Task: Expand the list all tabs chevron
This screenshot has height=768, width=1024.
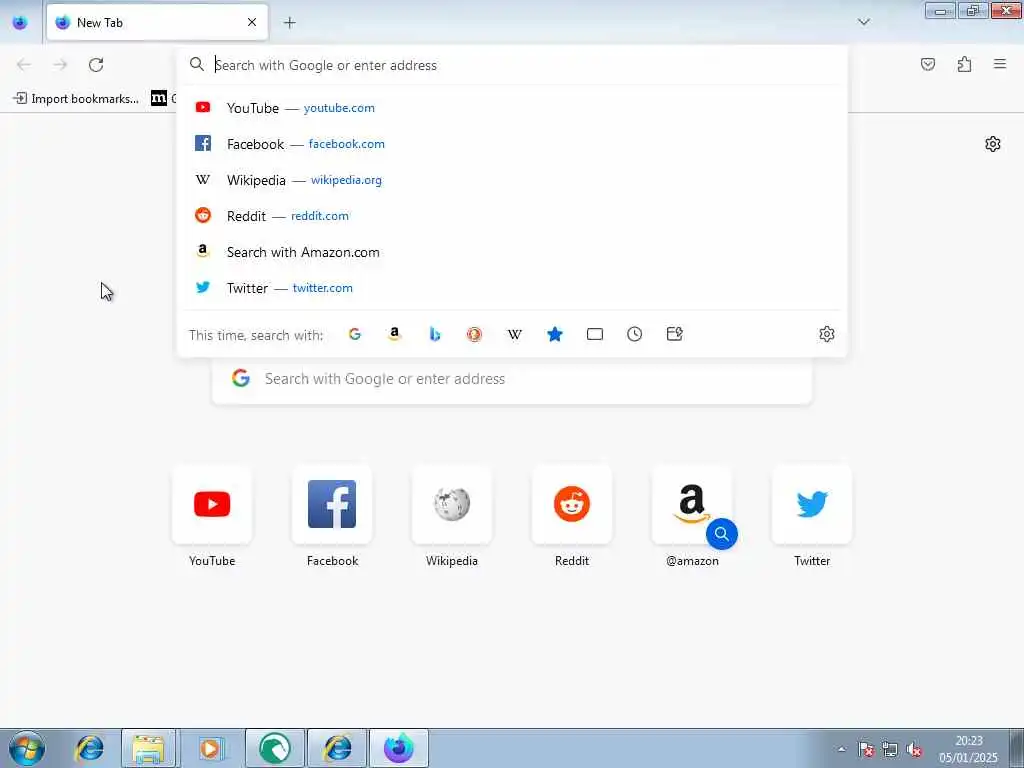Action: [x=863, y=22]
